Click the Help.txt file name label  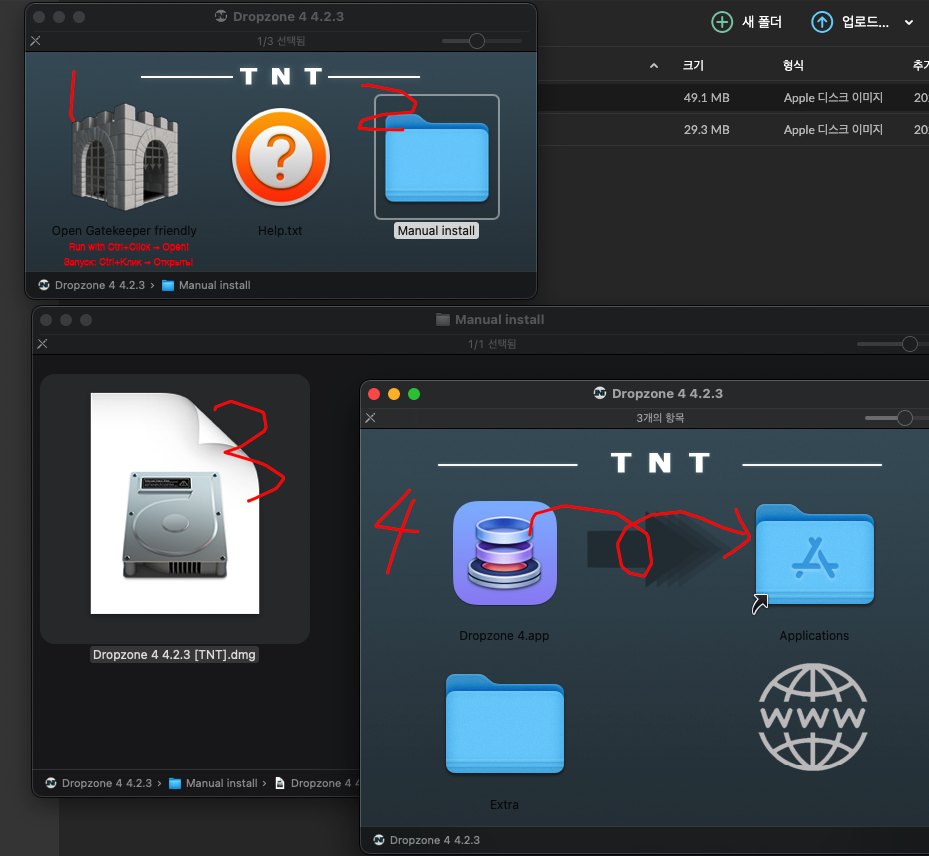pyautogui.click(x=280, y=230)
